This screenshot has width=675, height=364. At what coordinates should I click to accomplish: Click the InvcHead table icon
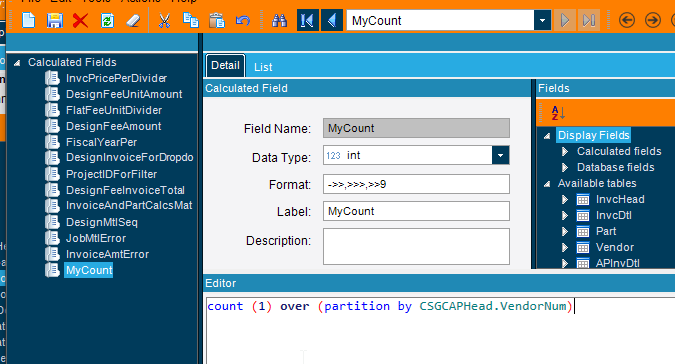pyautogui.click(x=583, y=200)
